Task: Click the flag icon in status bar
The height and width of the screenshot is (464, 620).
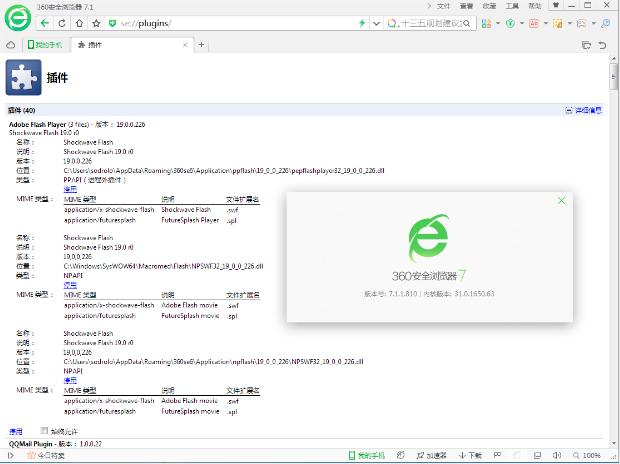Action: (497, 455)
